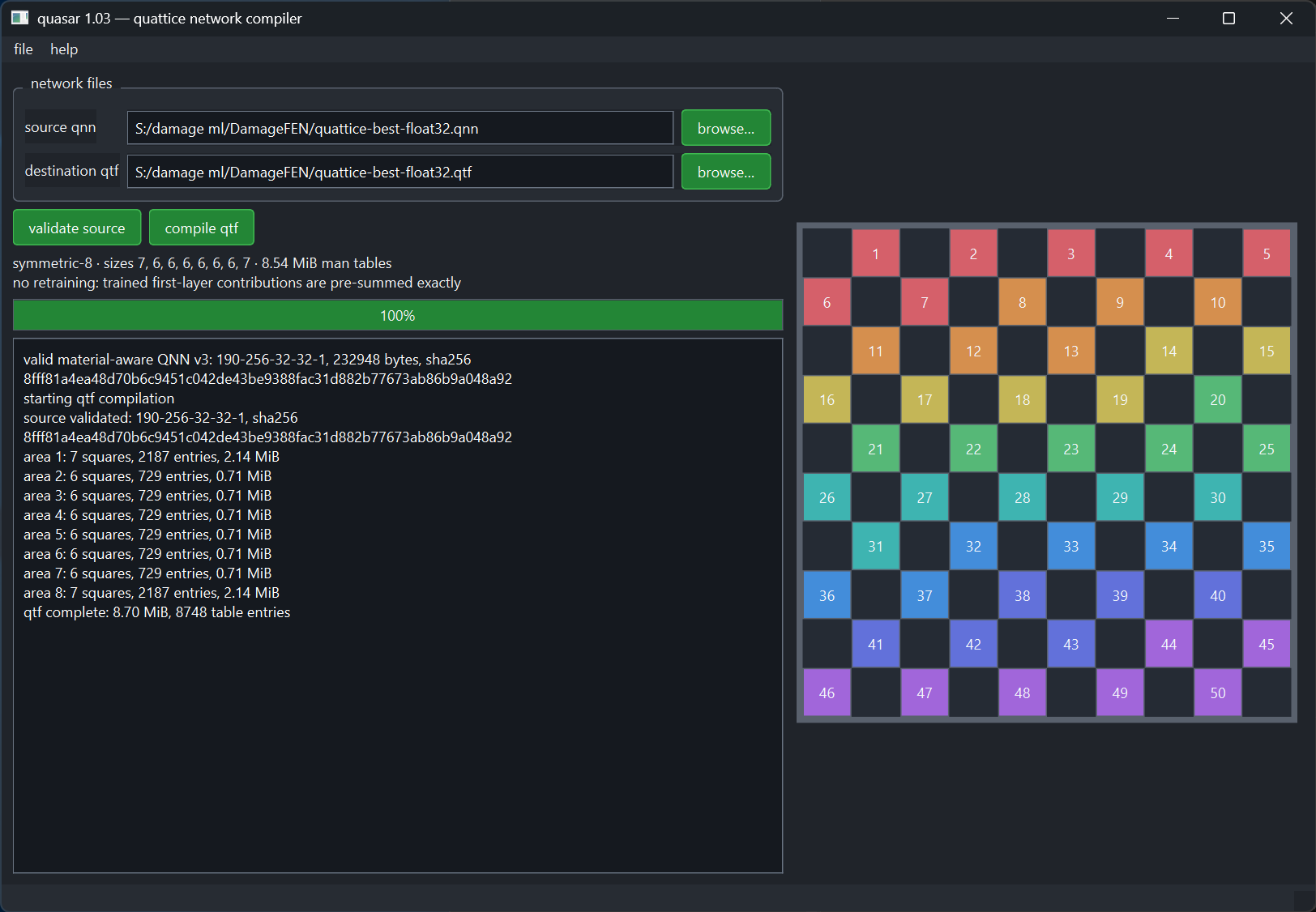Select blue board square 36
The height and width of the screenshot is (912, 1316).
[x=827, y=595]
